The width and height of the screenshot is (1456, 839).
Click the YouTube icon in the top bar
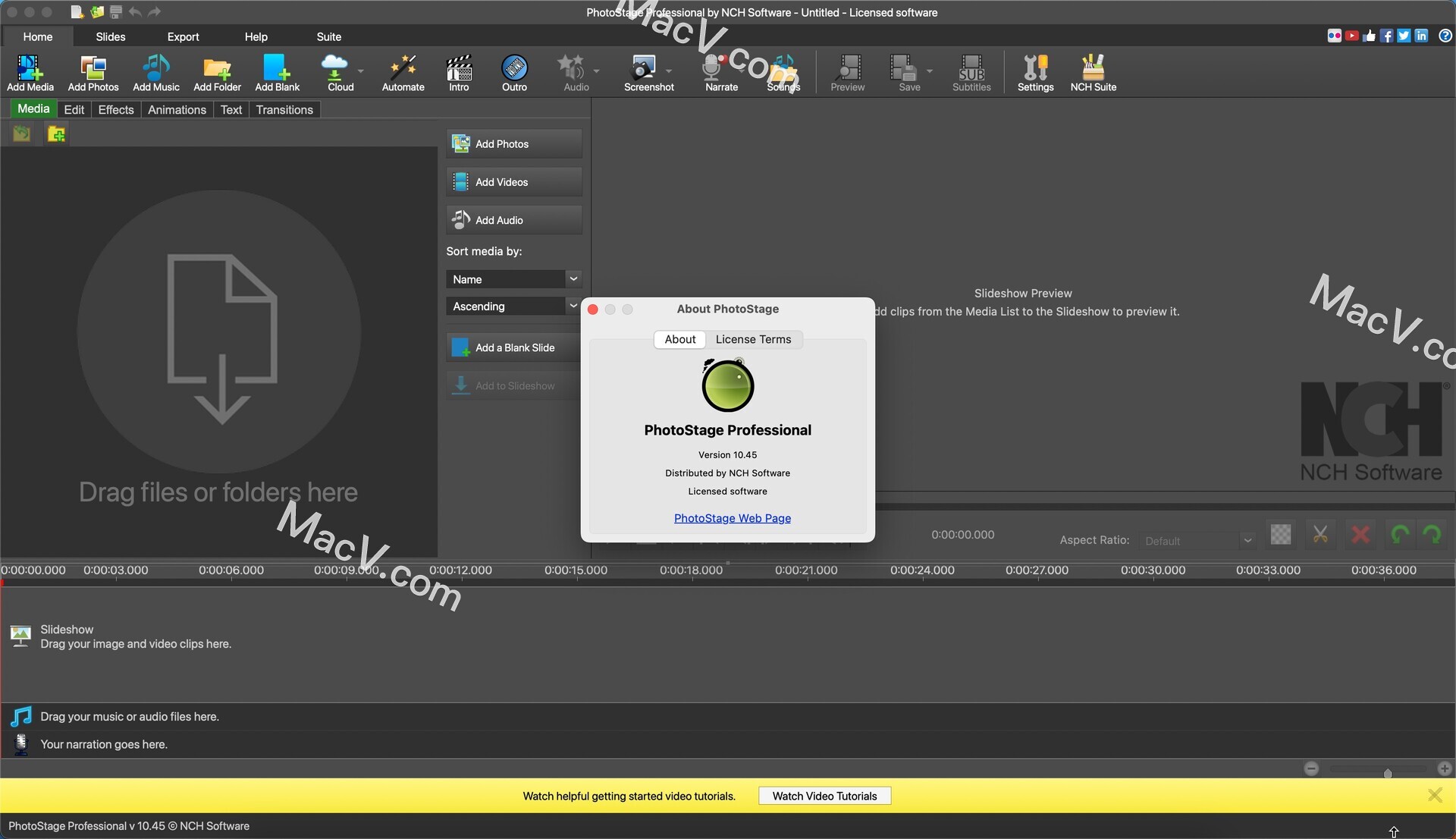point(1352,36)
